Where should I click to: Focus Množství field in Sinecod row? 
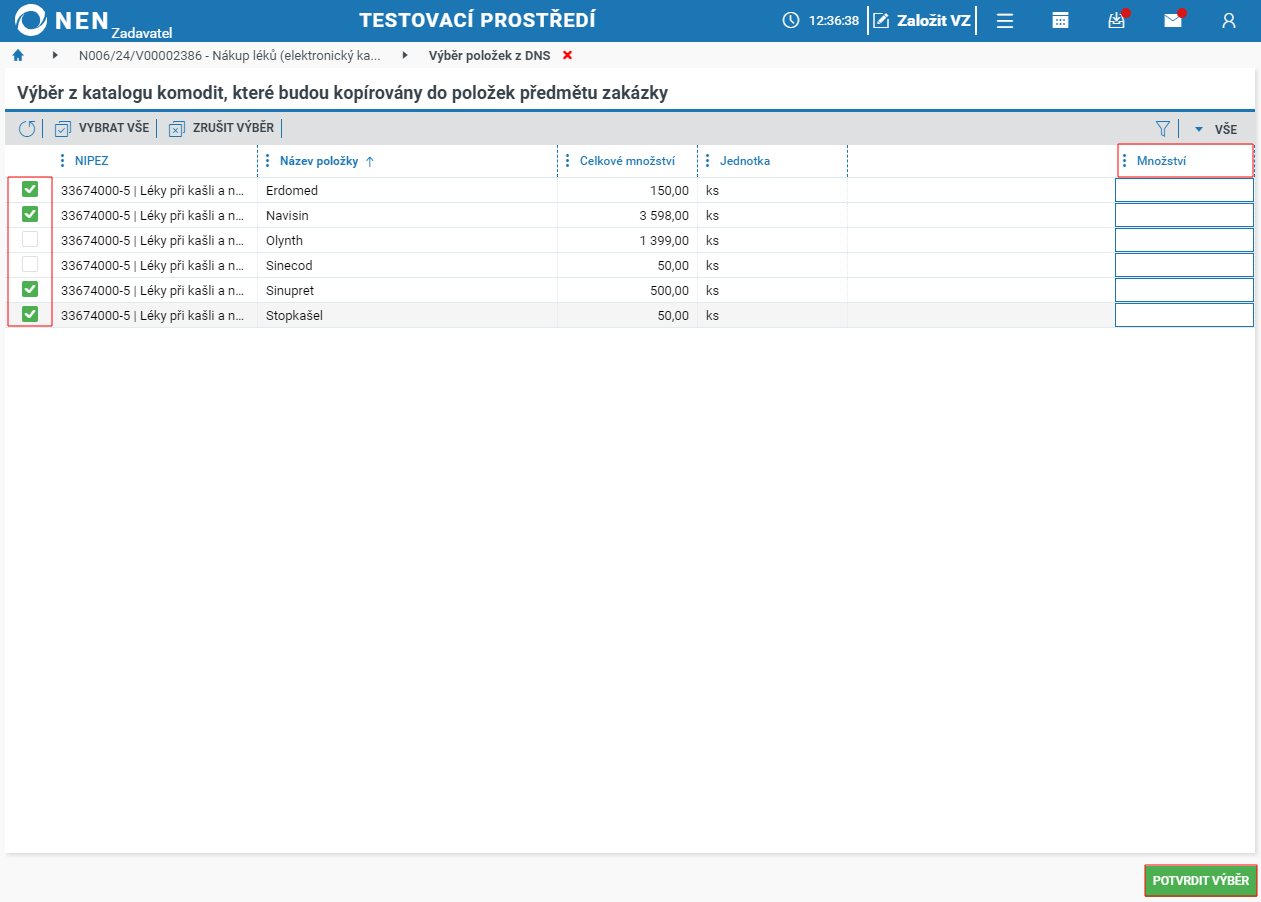coord(1184,265)
